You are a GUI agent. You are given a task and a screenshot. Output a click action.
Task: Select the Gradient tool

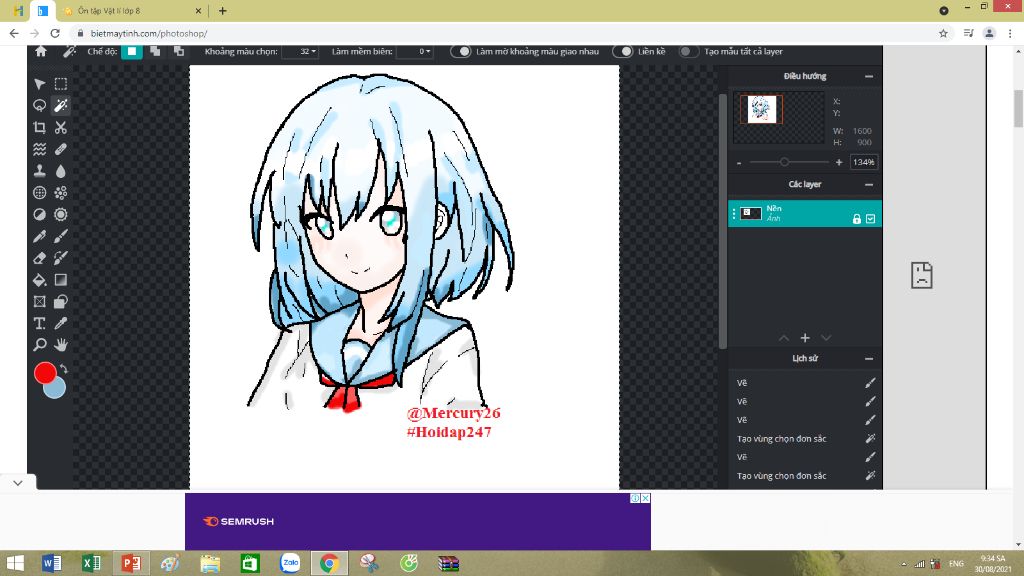coord(61,280)
